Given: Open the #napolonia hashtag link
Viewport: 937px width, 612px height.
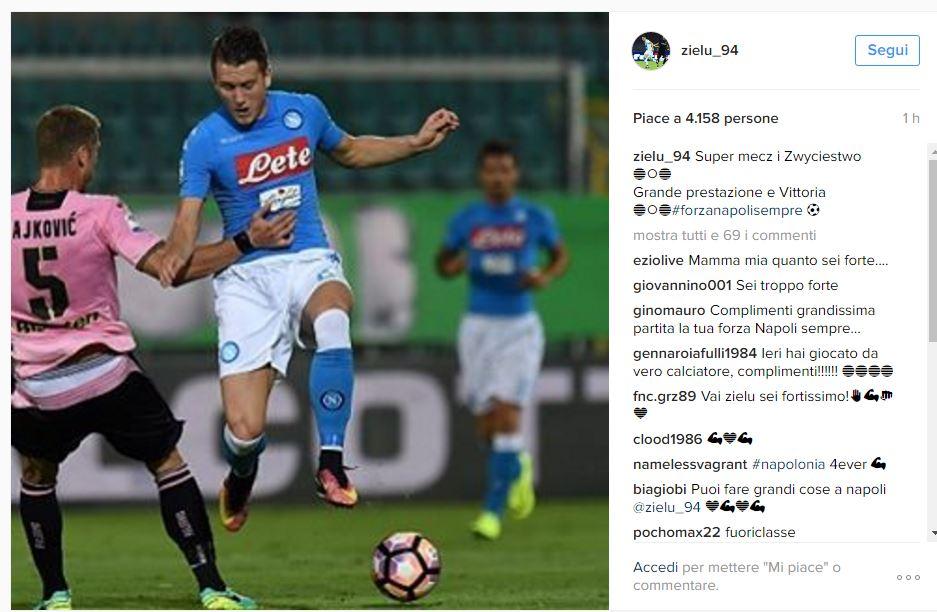Looking at the screenshot, I should [x=788, y=464].
